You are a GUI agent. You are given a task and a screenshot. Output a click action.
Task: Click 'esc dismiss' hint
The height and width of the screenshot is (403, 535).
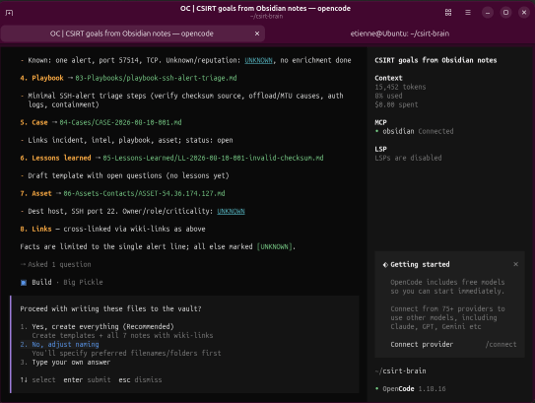(140, 379)
